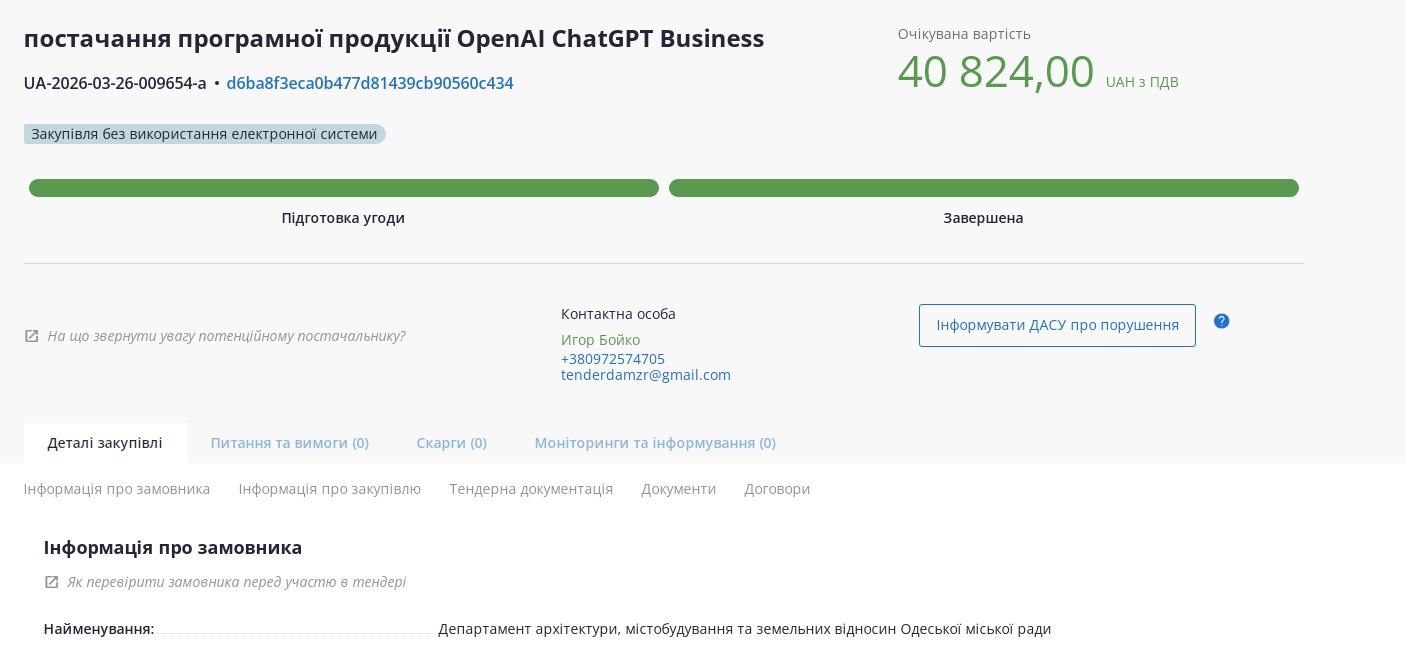Click external-link icon beside 'Як перевірити замовника'

click(x=52, y=582)
